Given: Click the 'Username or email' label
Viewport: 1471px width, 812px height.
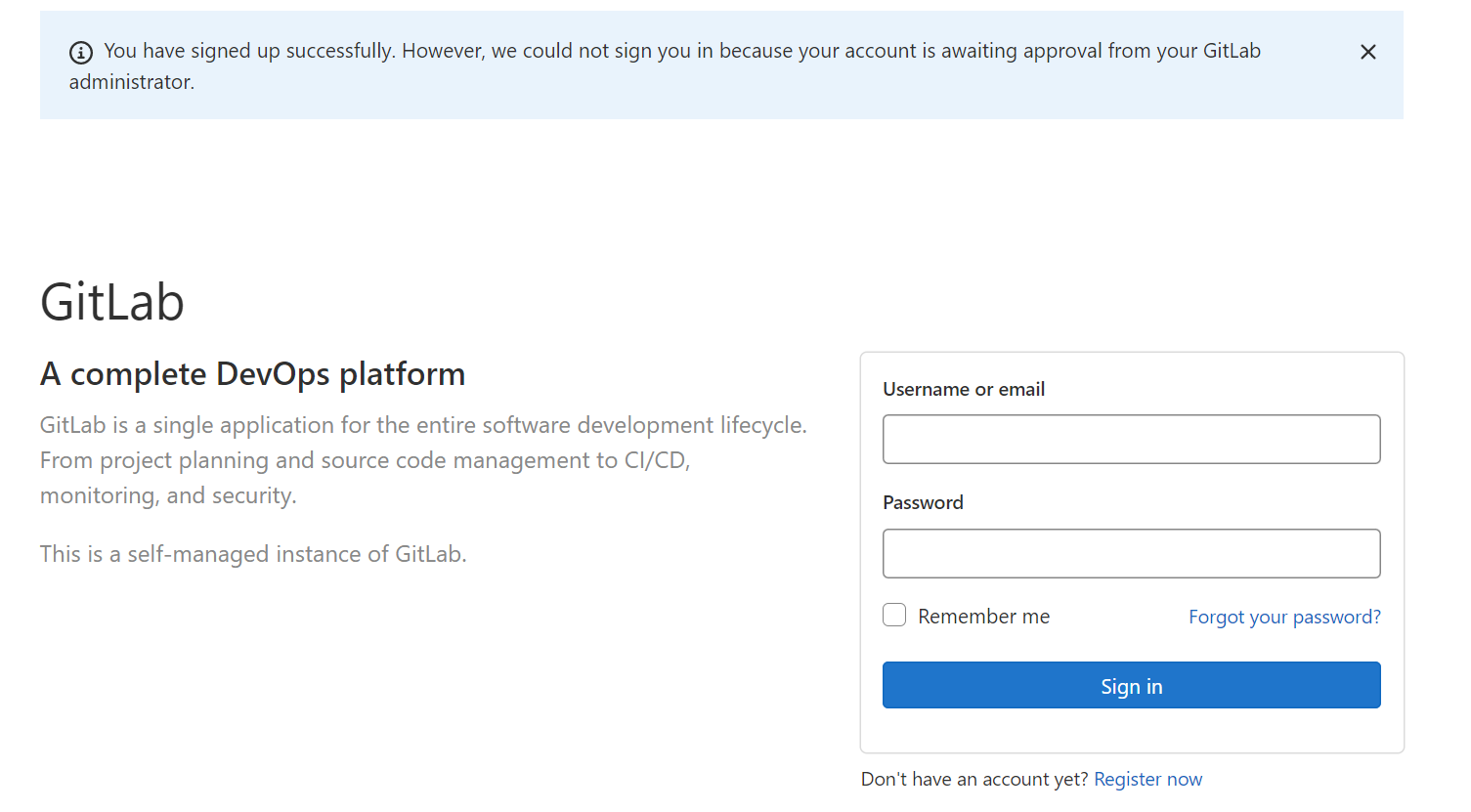Looking at the screenshot, I should click(964, 389).
